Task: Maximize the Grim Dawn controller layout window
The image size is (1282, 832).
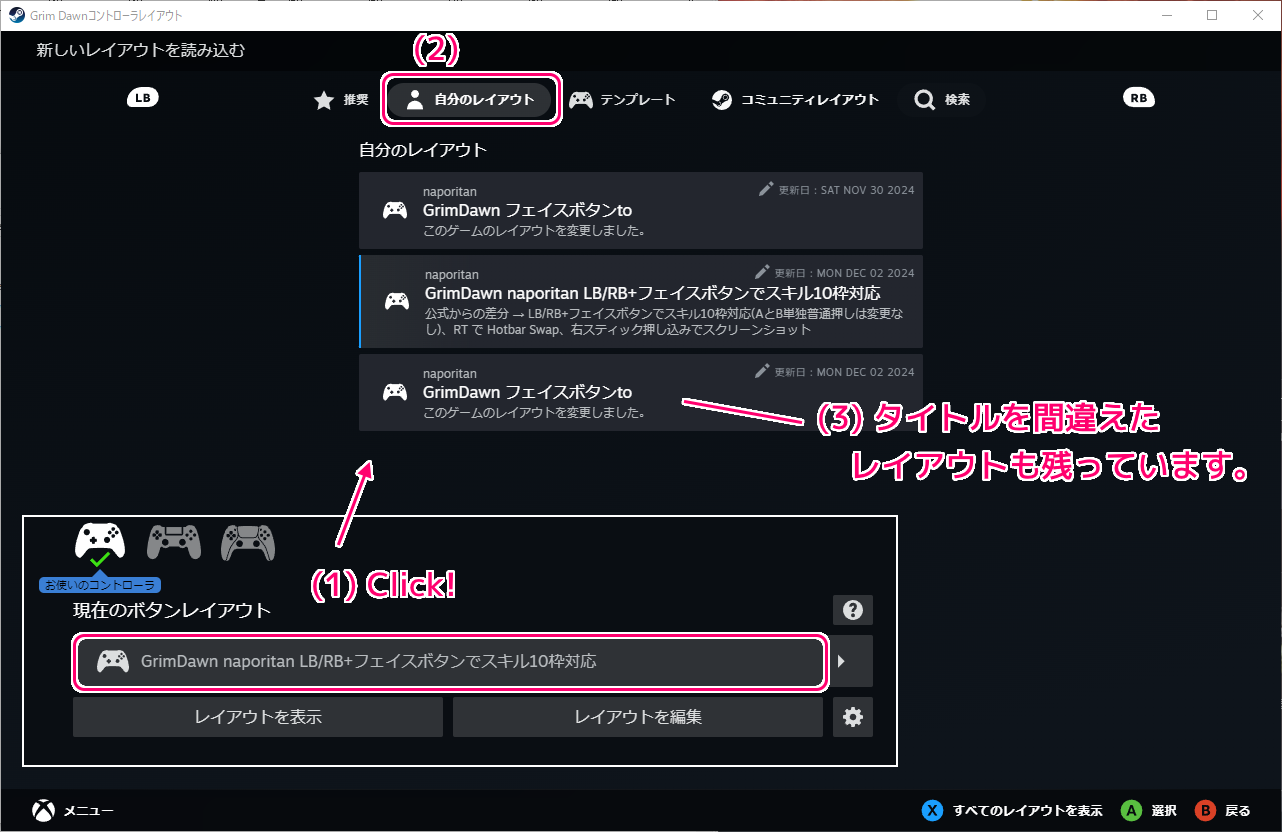Action: [x=1212, y=15]
